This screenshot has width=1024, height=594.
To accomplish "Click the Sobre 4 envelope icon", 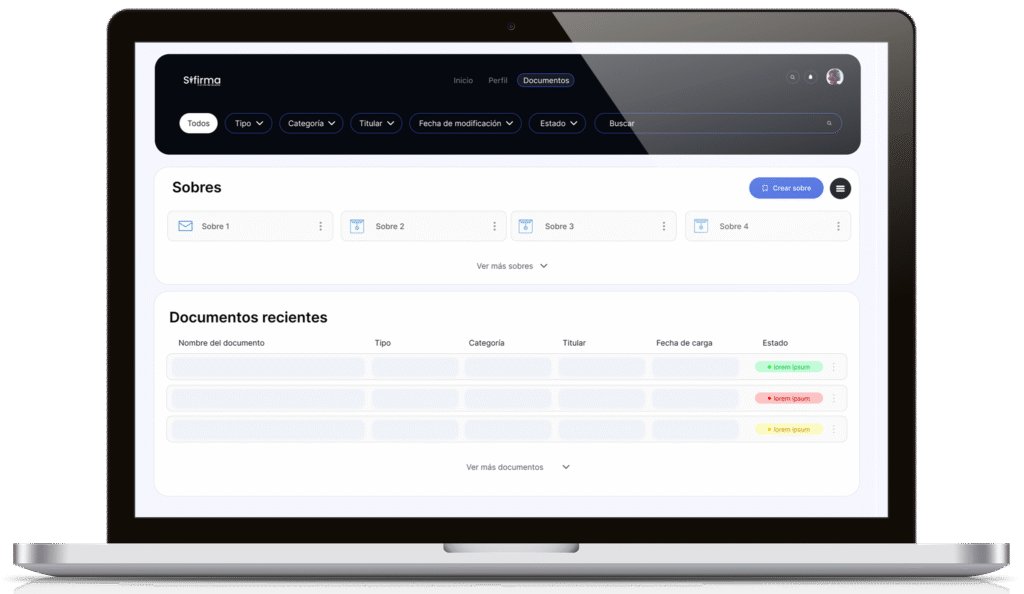I will pos(701,226).
